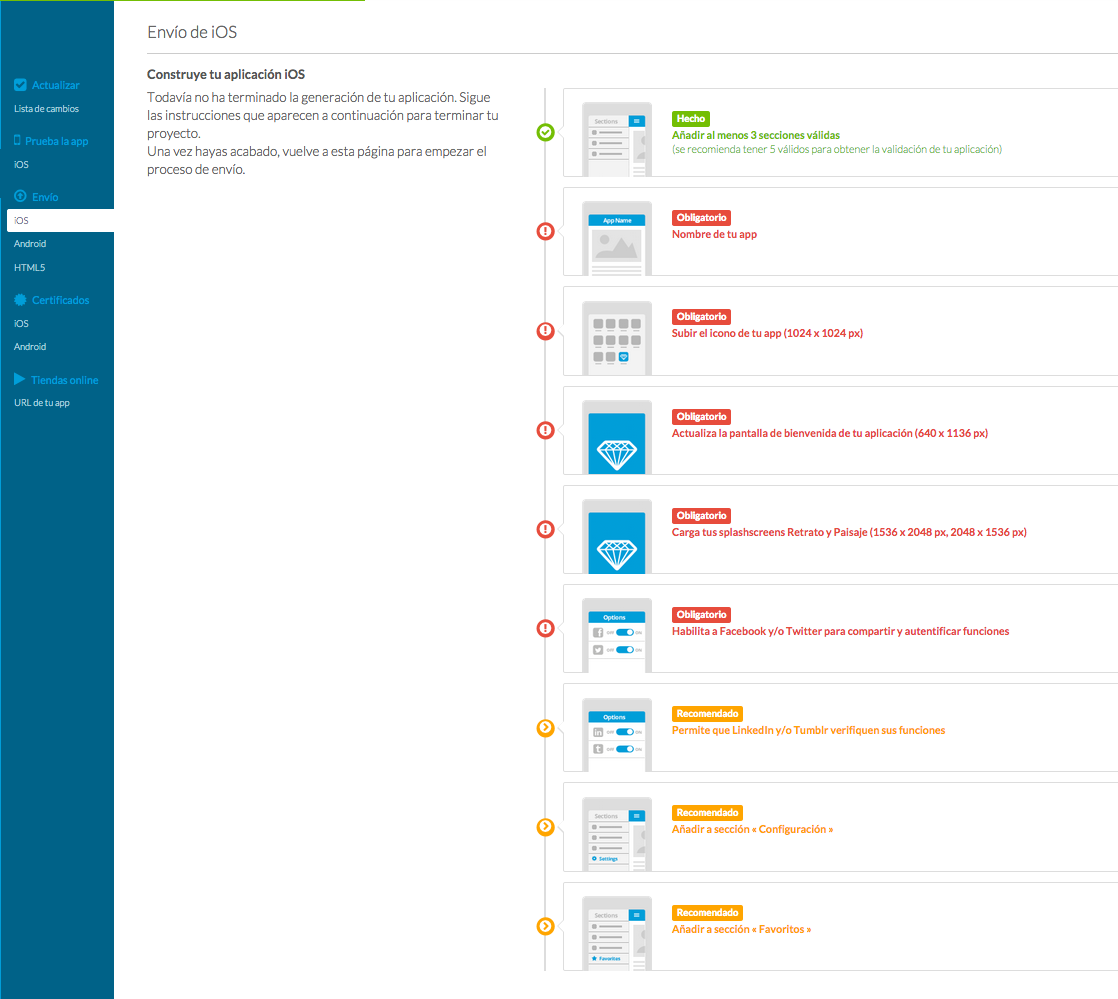Select HTML5 in the Envío menu
Viewport: 1118px width, 999px height.
[x=29, y=268]
